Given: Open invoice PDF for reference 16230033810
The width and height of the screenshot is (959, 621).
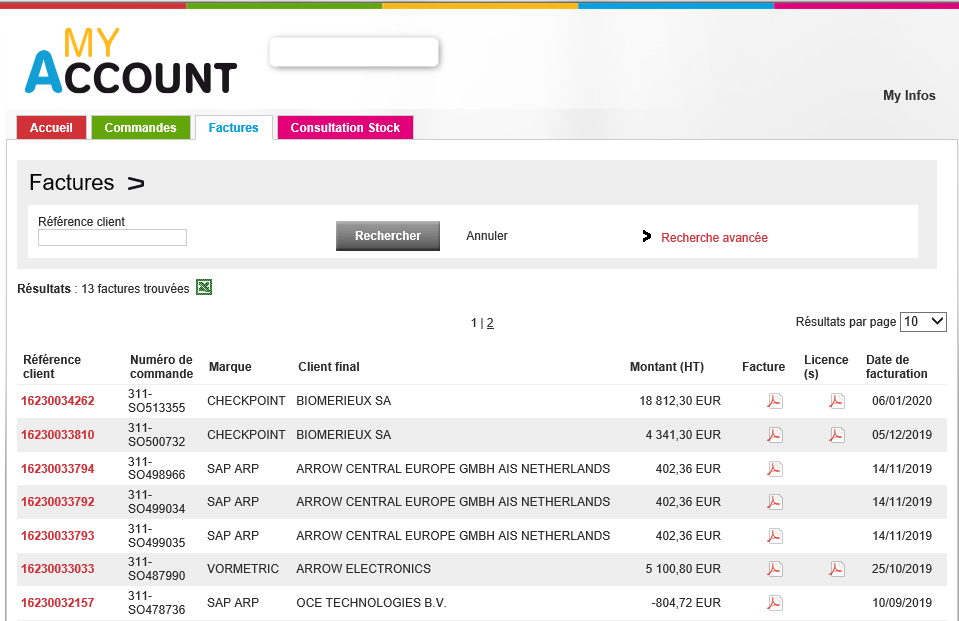Looking at the screenshot, I should pos(774,435).
